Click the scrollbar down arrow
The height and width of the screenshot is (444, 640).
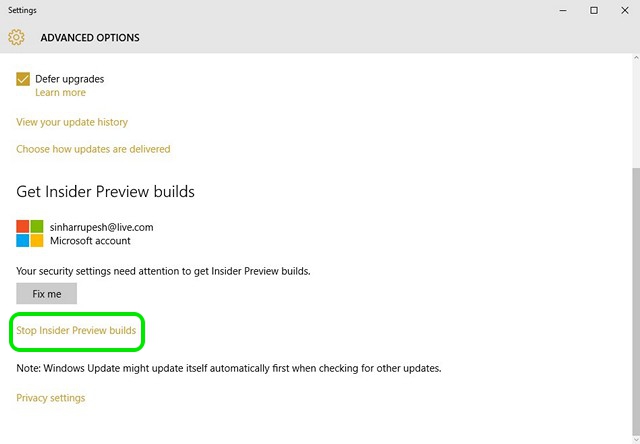[x=636, y=440]
